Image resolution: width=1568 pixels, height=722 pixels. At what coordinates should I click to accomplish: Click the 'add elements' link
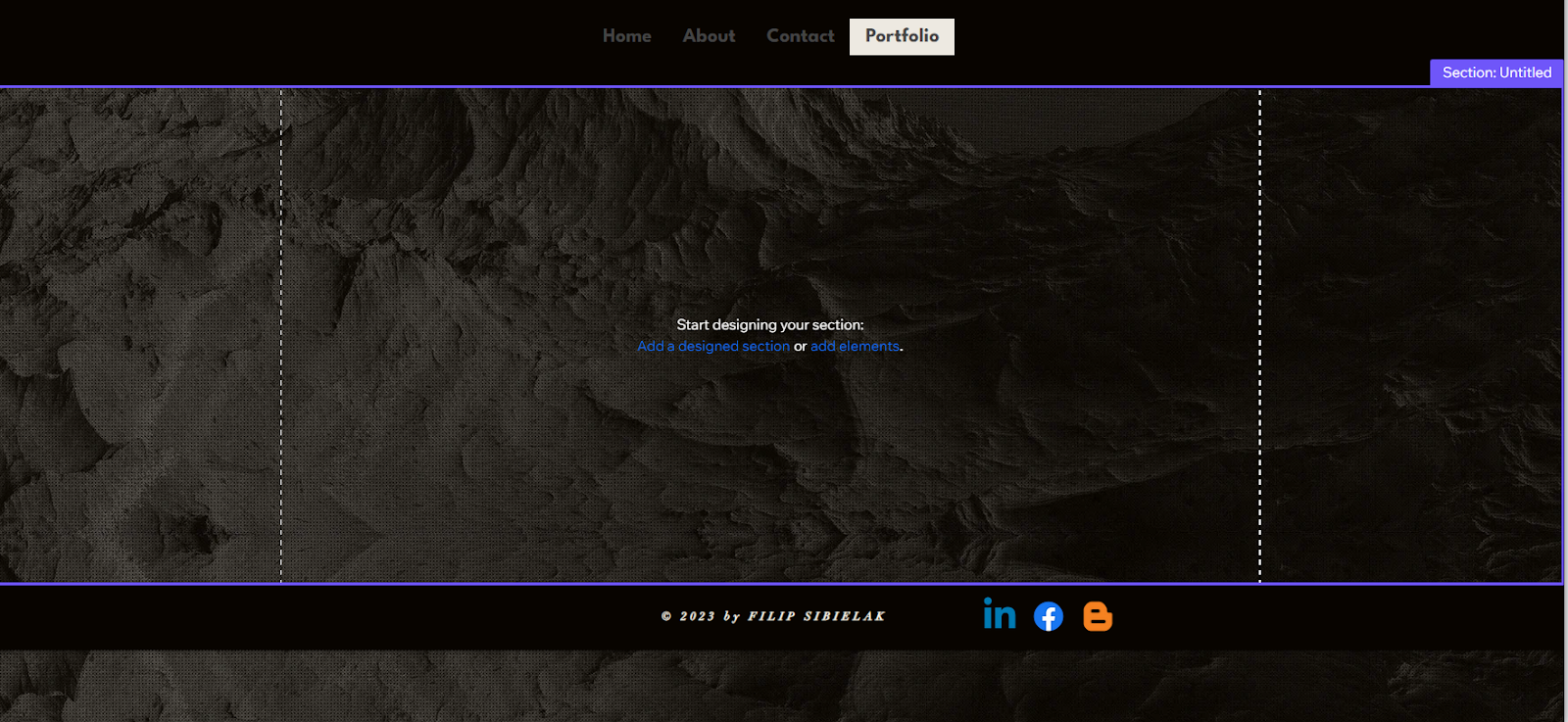pos(855,346)
